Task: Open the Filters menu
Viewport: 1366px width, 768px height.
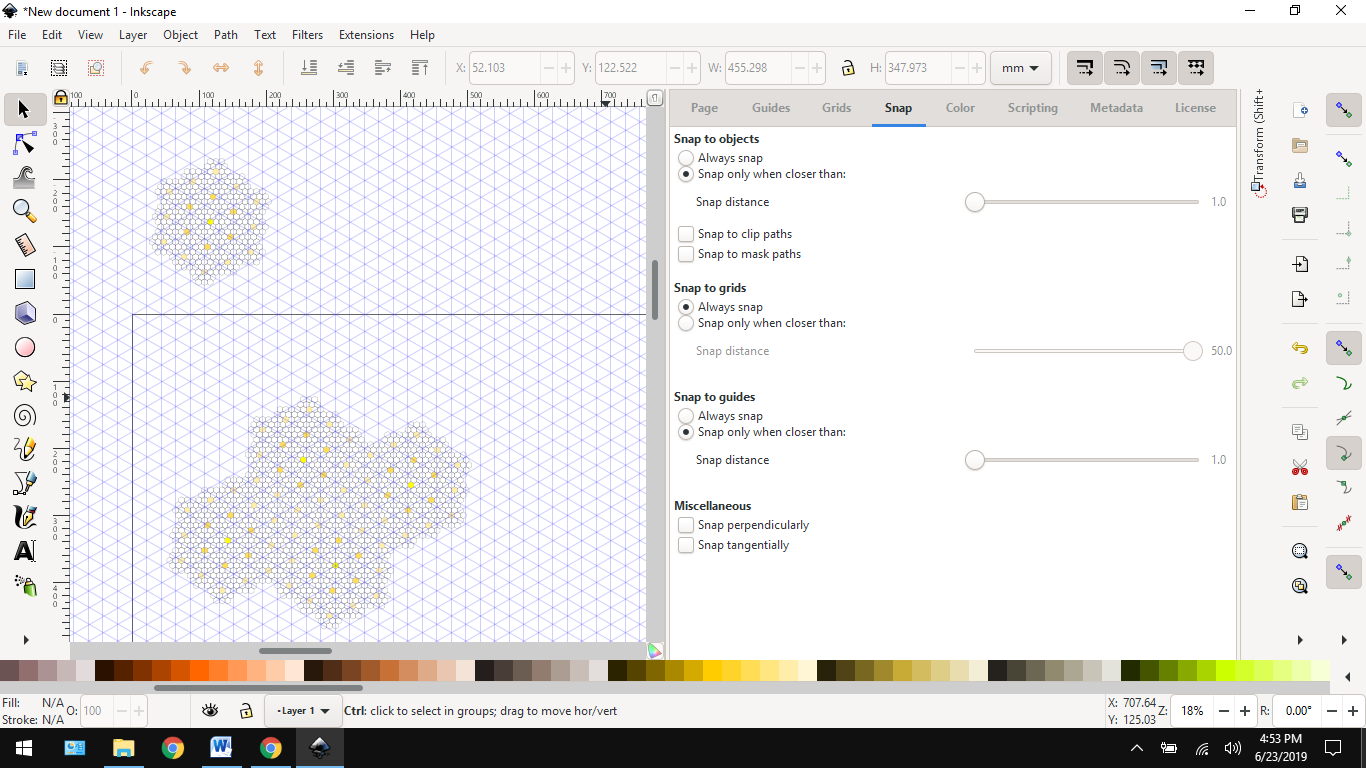Action: point(308,34)
